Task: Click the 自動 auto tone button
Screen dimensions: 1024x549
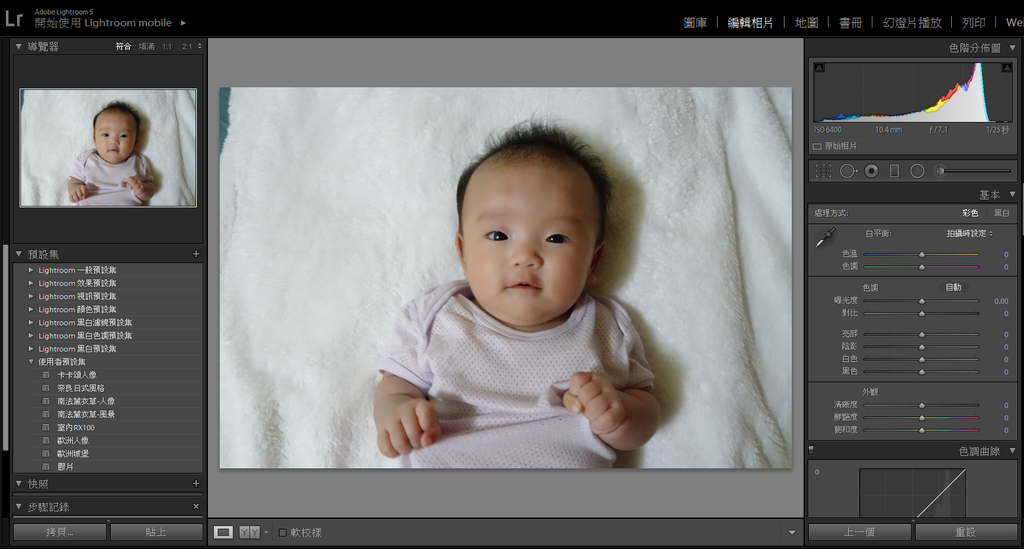Action: coord(953,287)
